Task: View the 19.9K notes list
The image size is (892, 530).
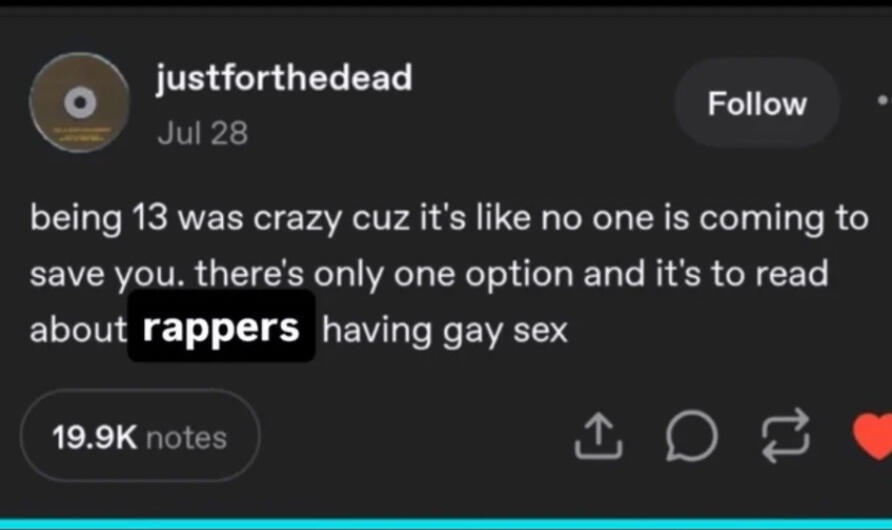Action: [x=141, y=436]
